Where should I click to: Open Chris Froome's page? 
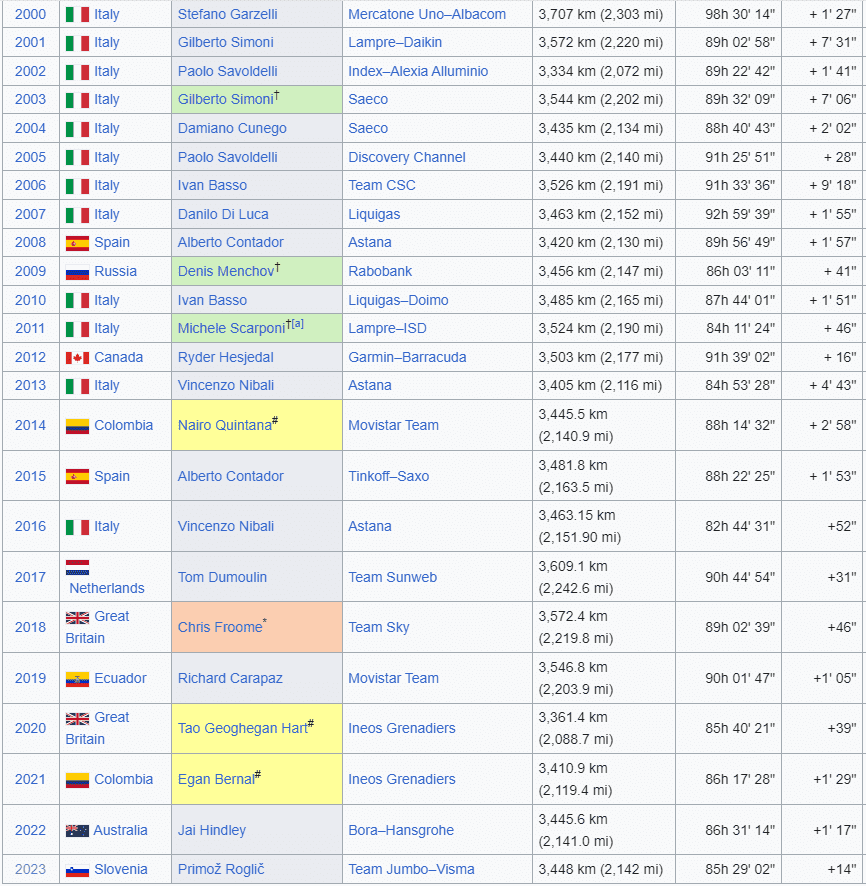[220, 627]
